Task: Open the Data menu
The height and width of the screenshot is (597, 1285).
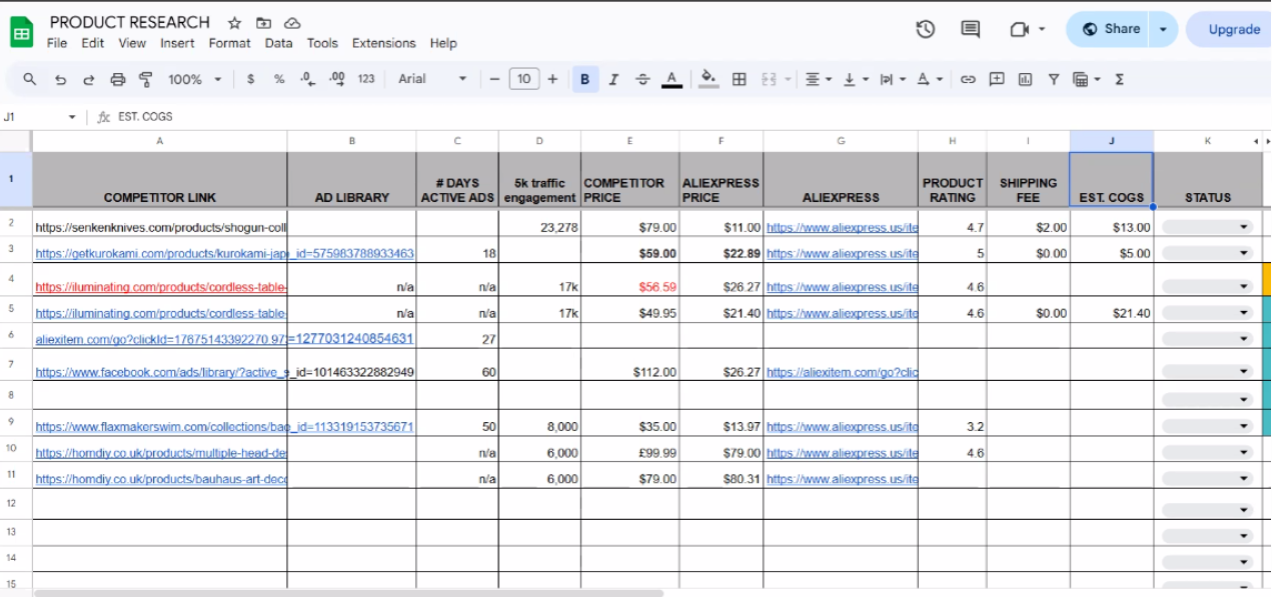Action: [x=279, y=43]
